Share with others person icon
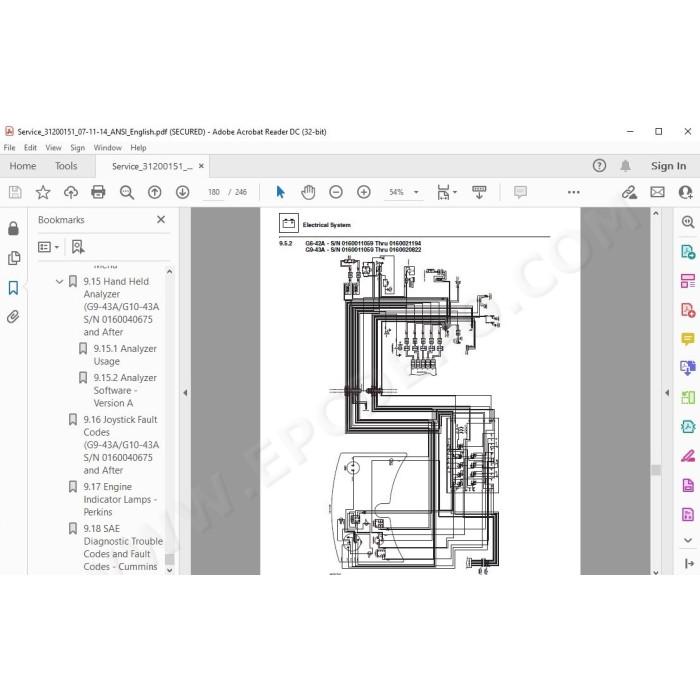 [x=685, y=192]
